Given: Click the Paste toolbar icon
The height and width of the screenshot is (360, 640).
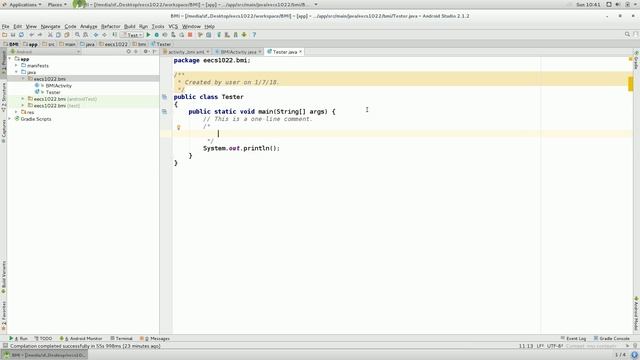Looking at the screenshot, I should point(67,35).
